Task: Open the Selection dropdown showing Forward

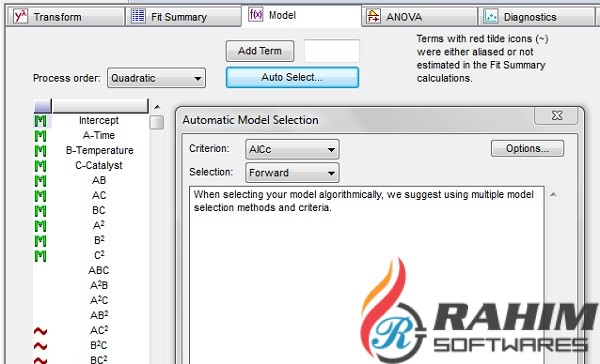Action: (292, 173)
